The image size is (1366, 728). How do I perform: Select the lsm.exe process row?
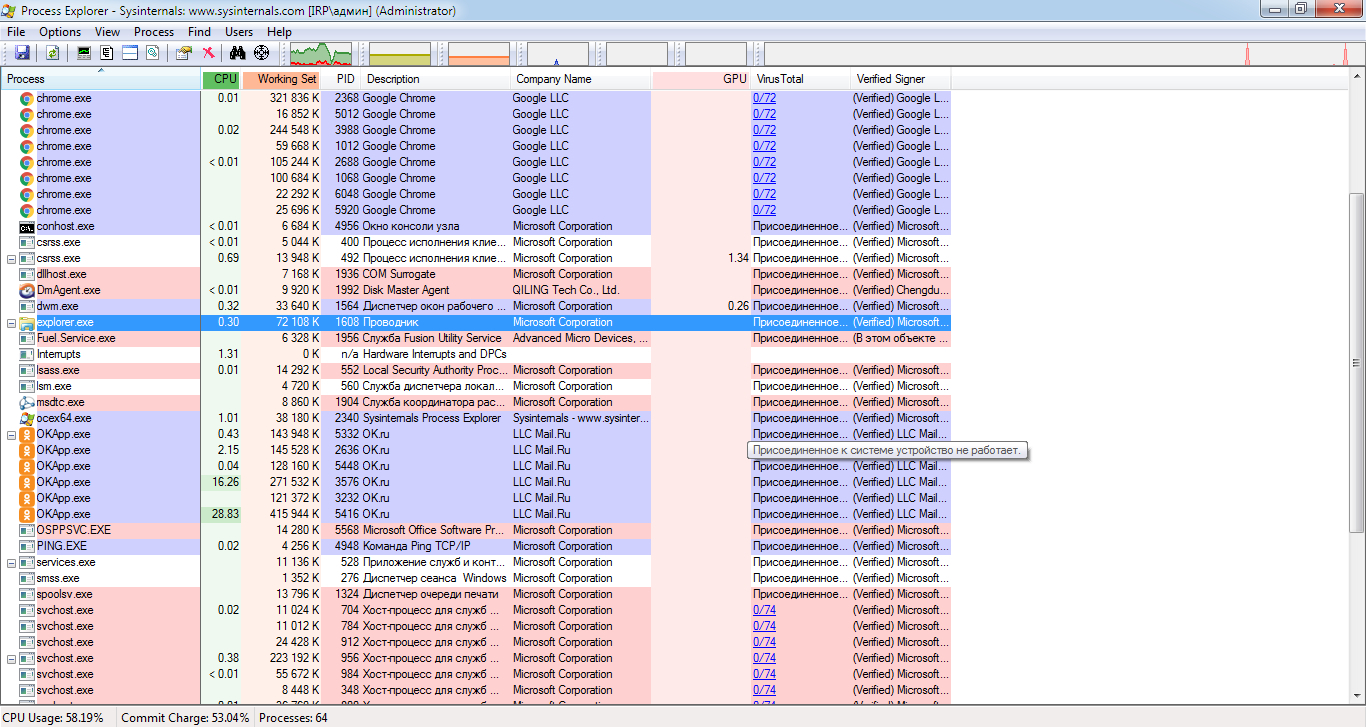(x=476, y=386)
